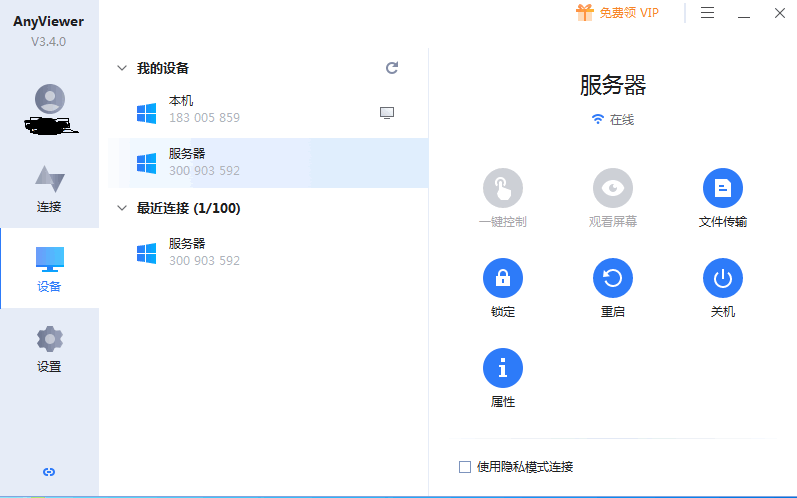Image resolution: width=797 pixels, height=498 pixels.
Task: Switch to the Connect (连接) tab
Action: click(x=49, y=188)
